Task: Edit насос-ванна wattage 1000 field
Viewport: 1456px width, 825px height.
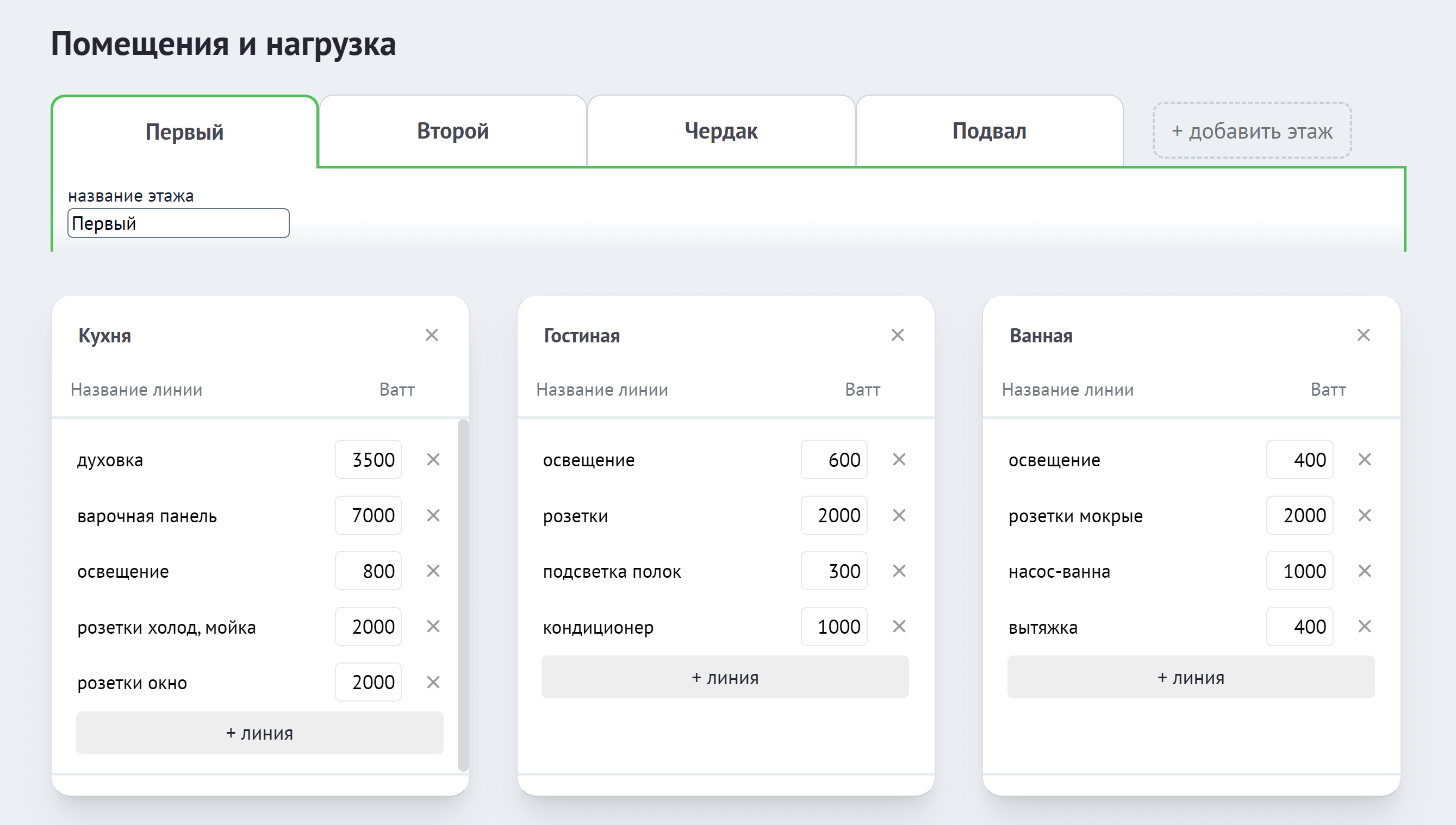Action: [x=1300, y=571]
